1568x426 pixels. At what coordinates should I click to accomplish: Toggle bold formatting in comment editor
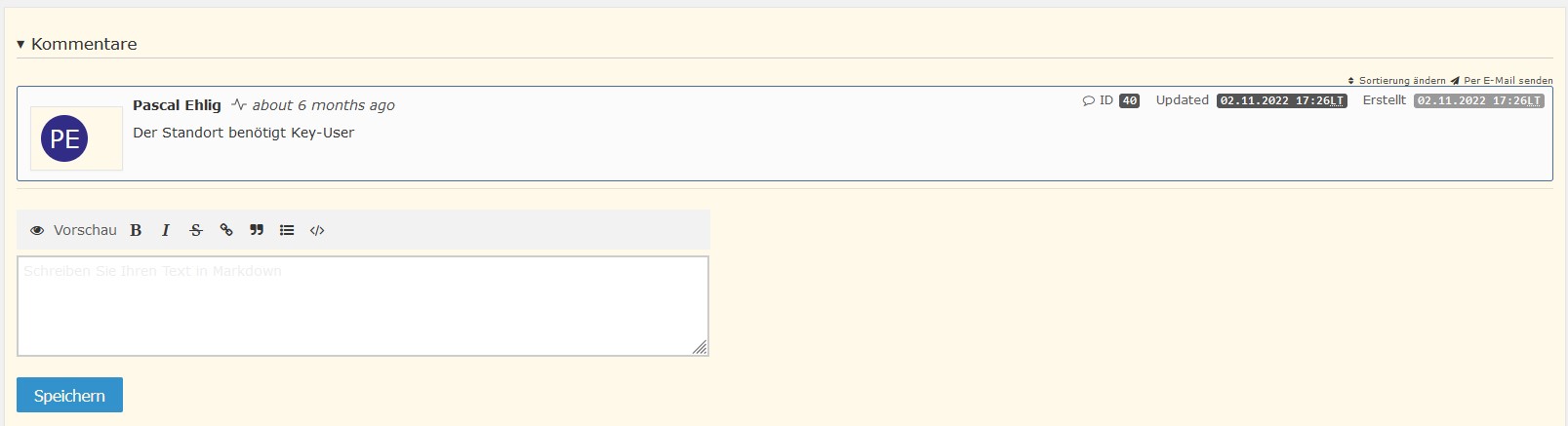[x=136, y=230]
